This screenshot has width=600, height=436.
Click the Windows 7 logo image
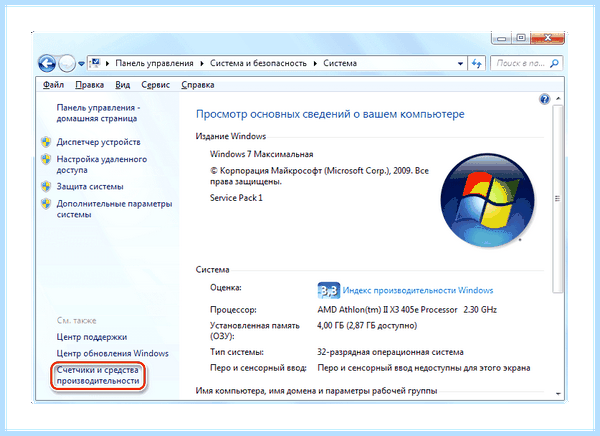(x=487, y=200)
